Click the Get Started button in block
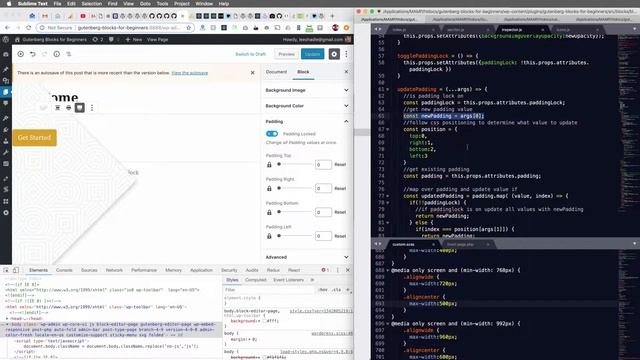Screen dimensions: 640x360 (x=34, y=138)
